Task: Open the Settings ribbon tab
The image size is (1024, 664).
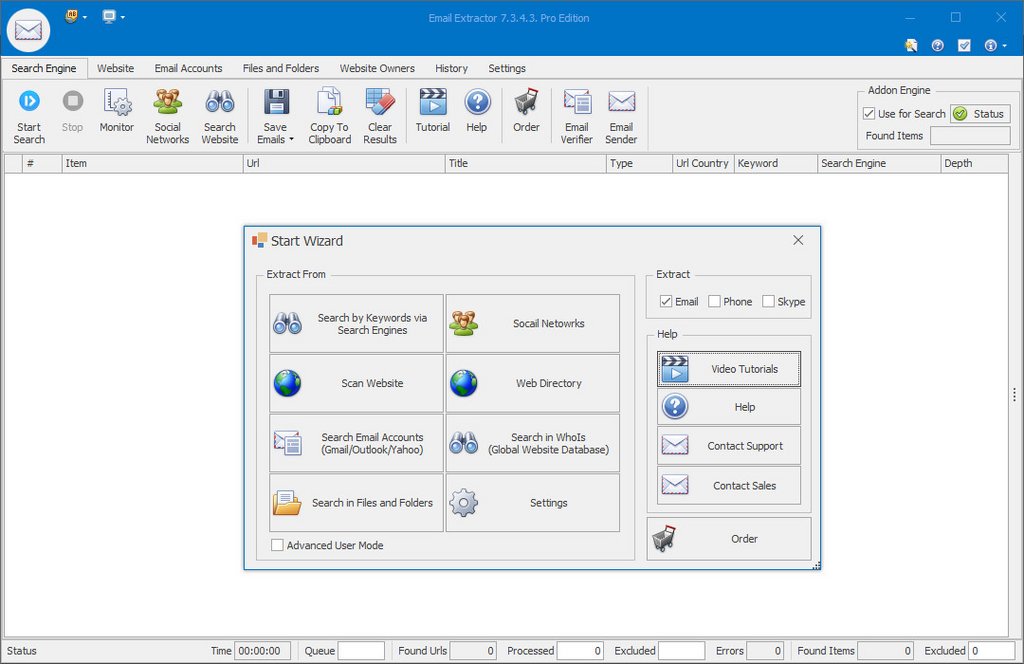Action: (x=507, y=68)
